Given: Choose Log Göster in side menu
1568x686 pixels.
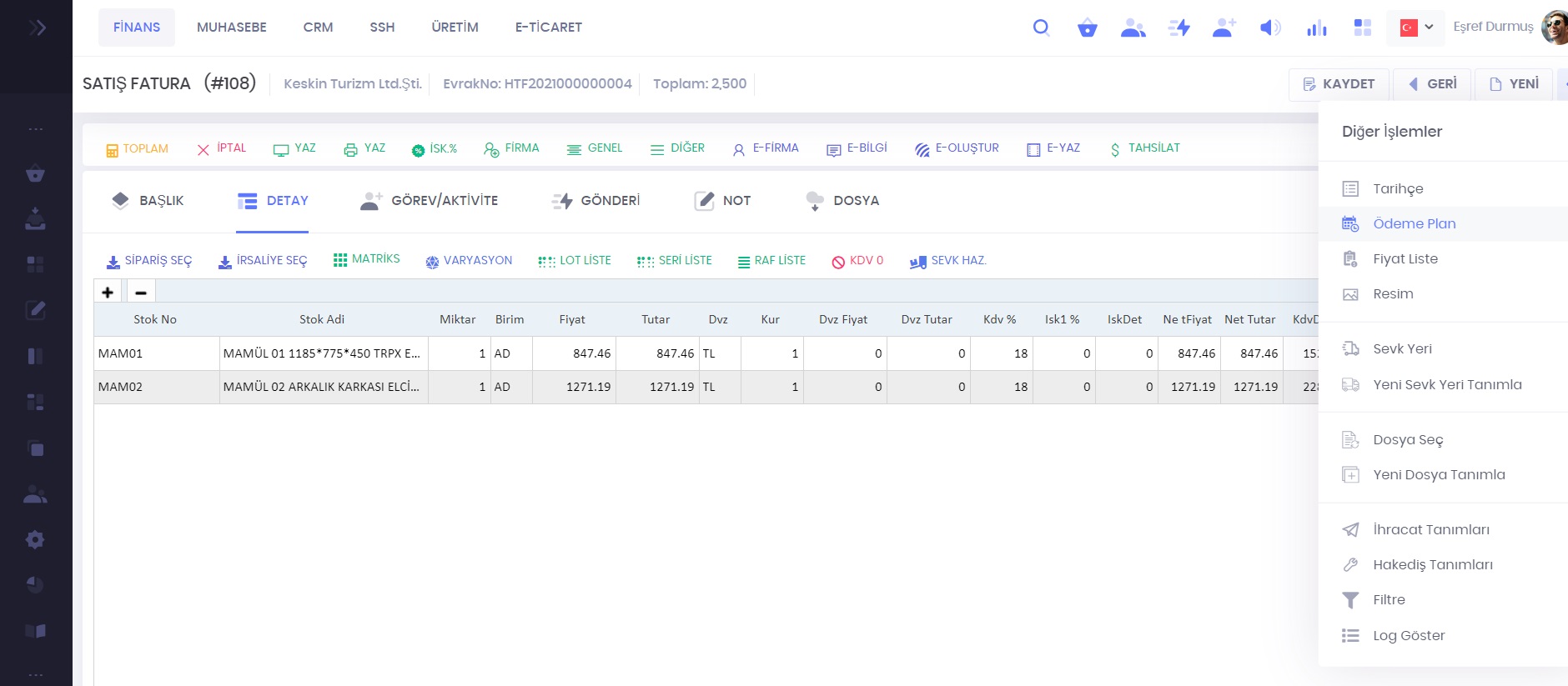Looking at the screenshot, I should point(1408,635).
